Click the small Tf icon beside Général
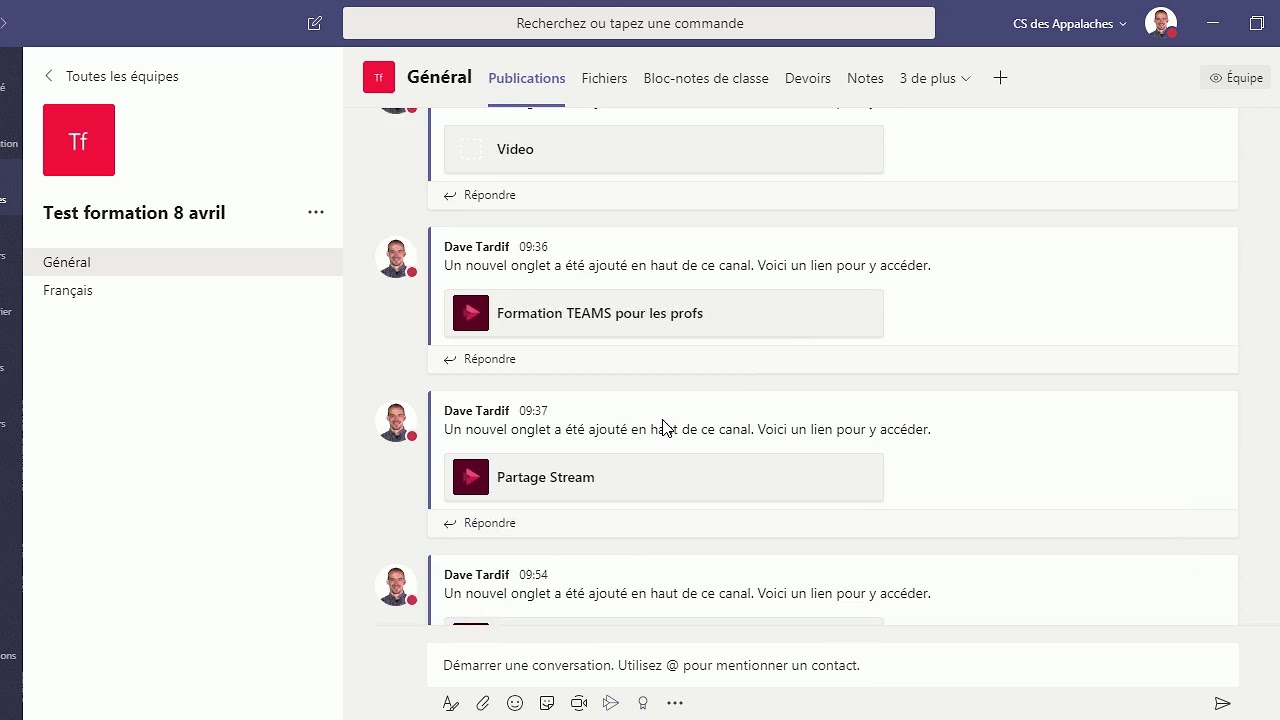1280x720 pixels. click(x=379, y=77)
